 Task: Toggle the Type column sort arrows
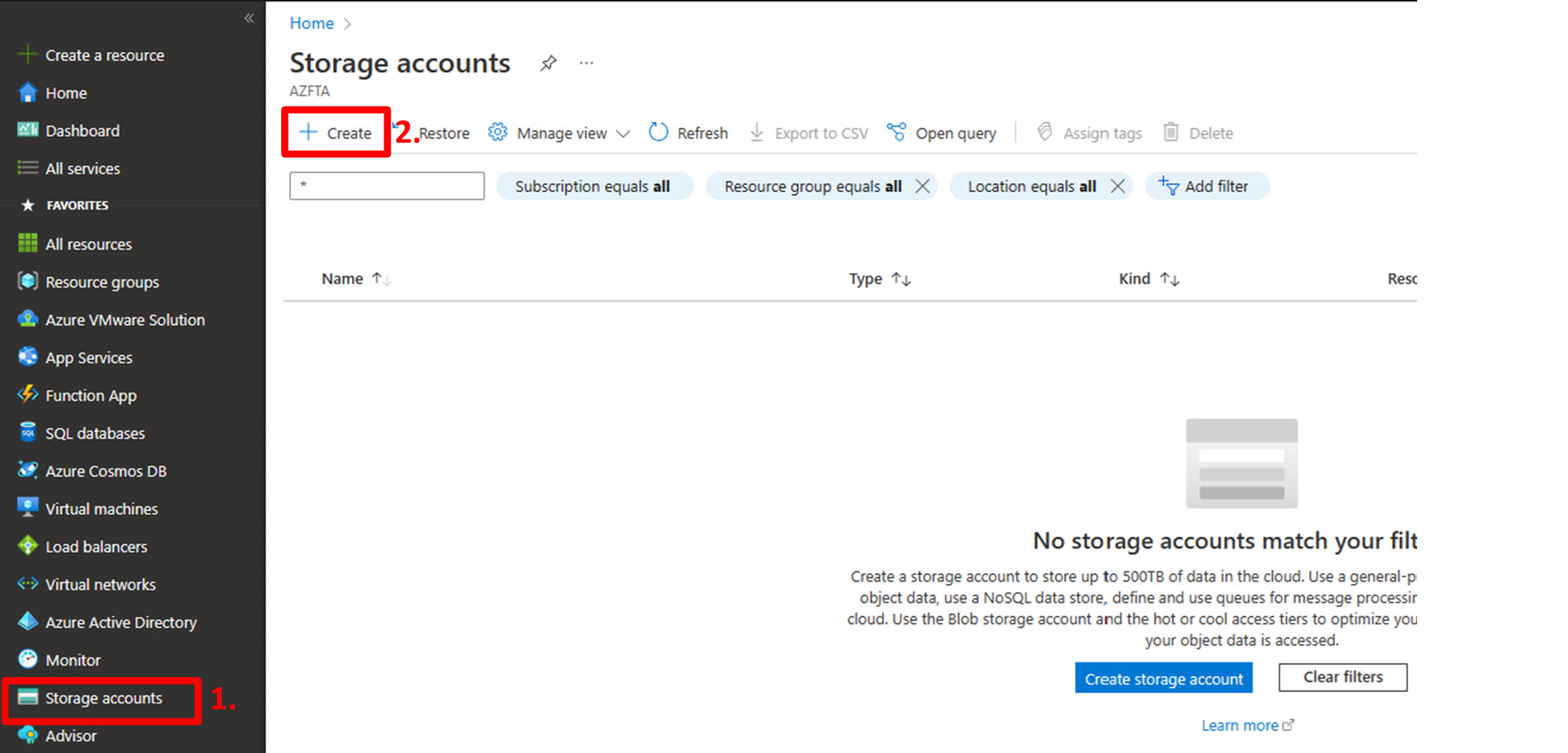[901, 279]
